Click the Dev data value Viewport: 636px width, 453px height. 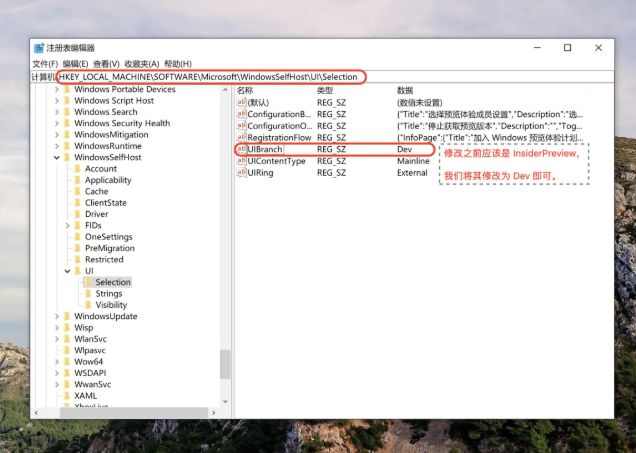404,149
